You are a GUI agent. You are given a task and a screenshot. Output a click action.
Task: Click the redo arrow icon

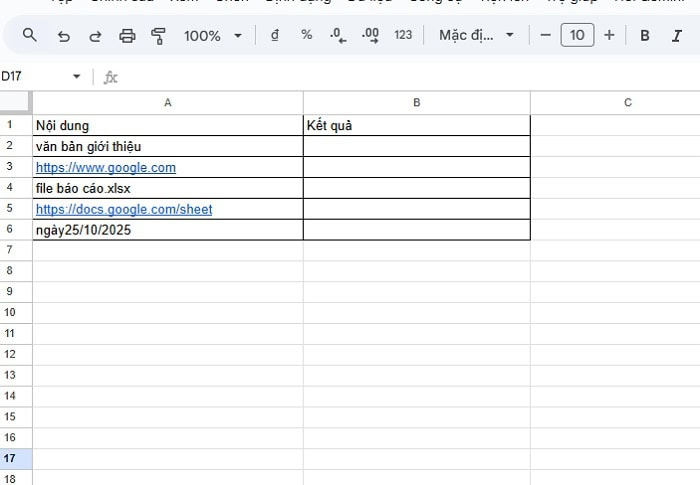tap(95, 35)
